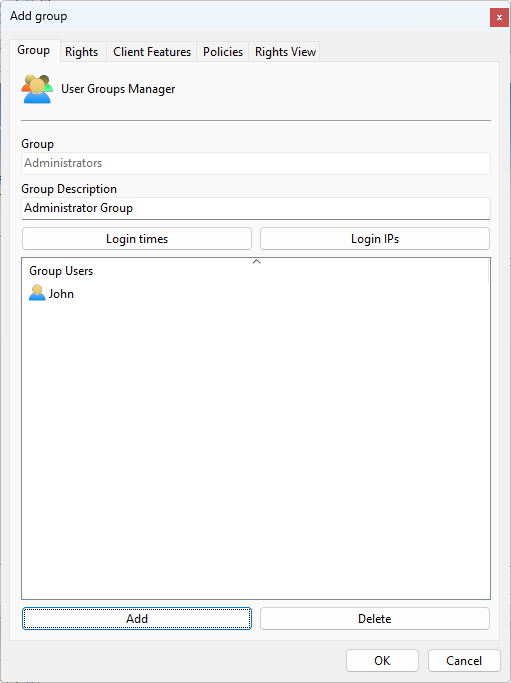This screenshot has height=683, width=511.
Task: Switch to the Group tab
Action: click(x=34, y=50)
